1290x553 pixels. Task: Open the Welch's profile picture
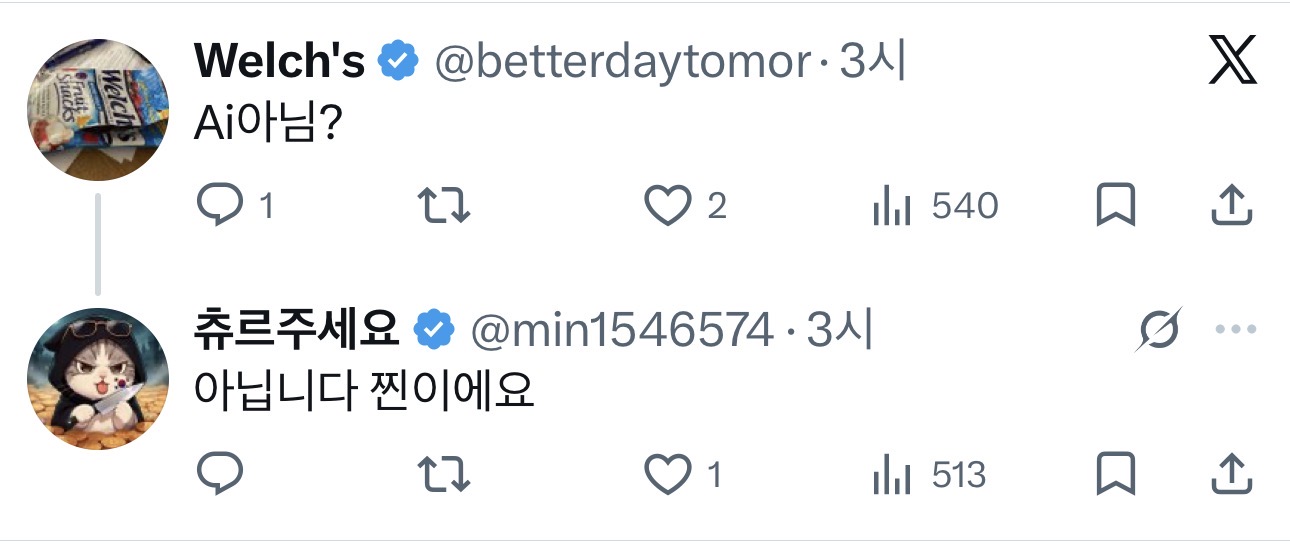pos(97,109)
